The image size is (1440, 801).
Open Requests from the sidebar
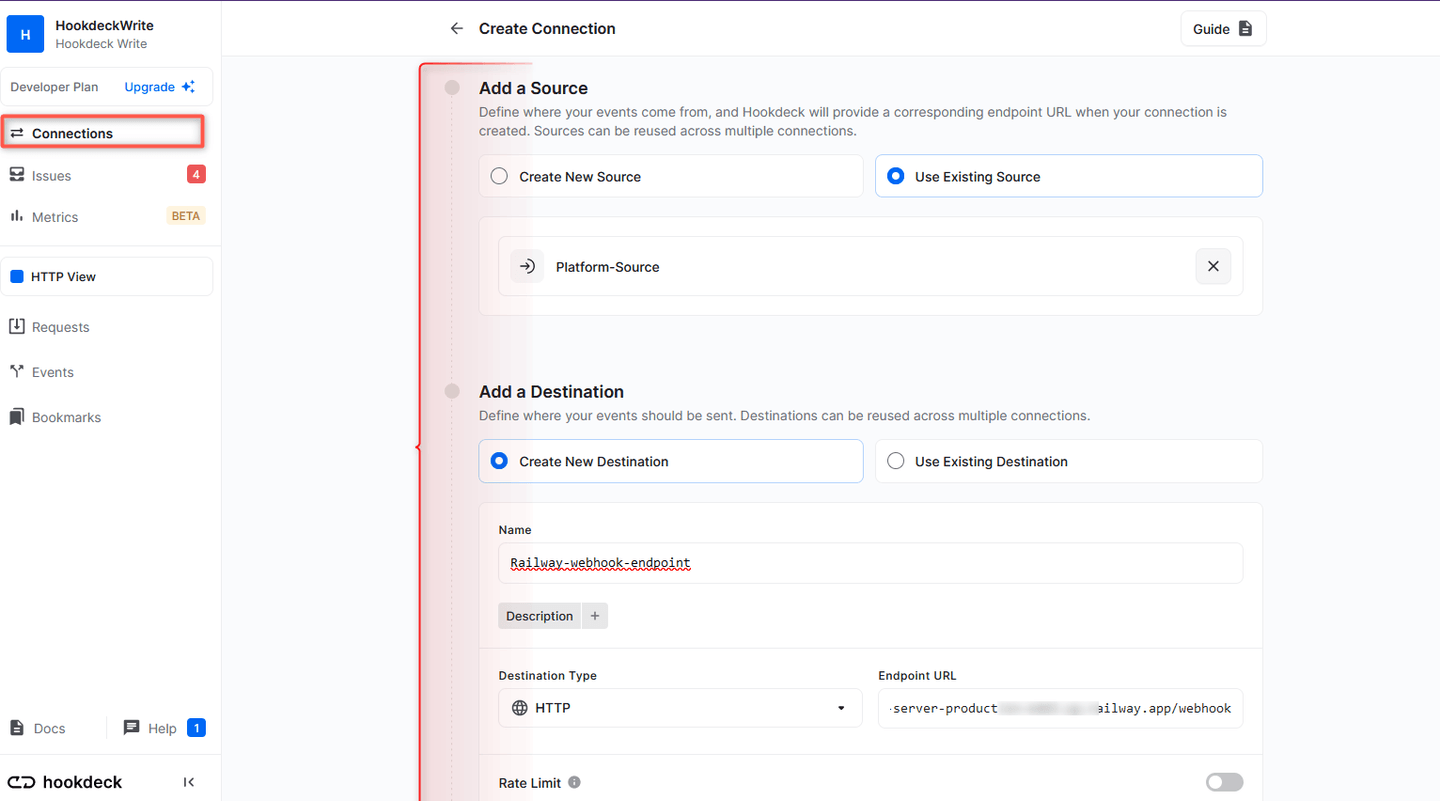63,326
